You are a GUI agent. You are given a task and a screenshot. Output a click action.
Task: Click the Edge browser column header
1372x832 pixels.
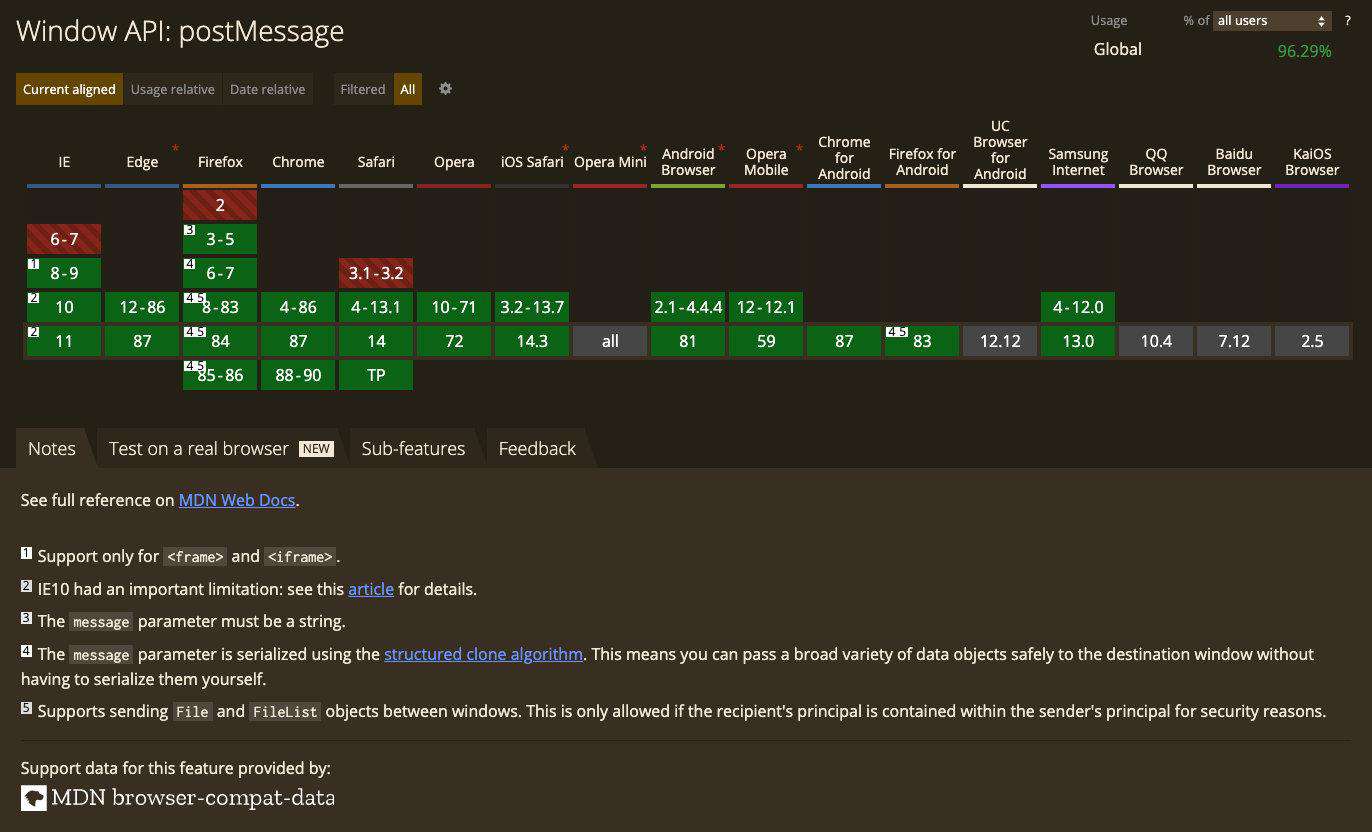(142, 162)
